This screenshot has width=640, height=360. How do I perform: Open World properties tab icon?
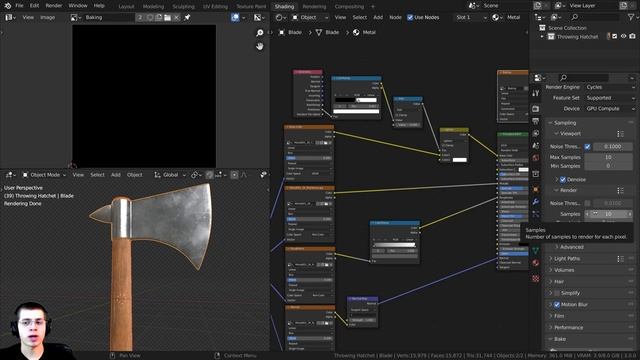coord(536,158)
